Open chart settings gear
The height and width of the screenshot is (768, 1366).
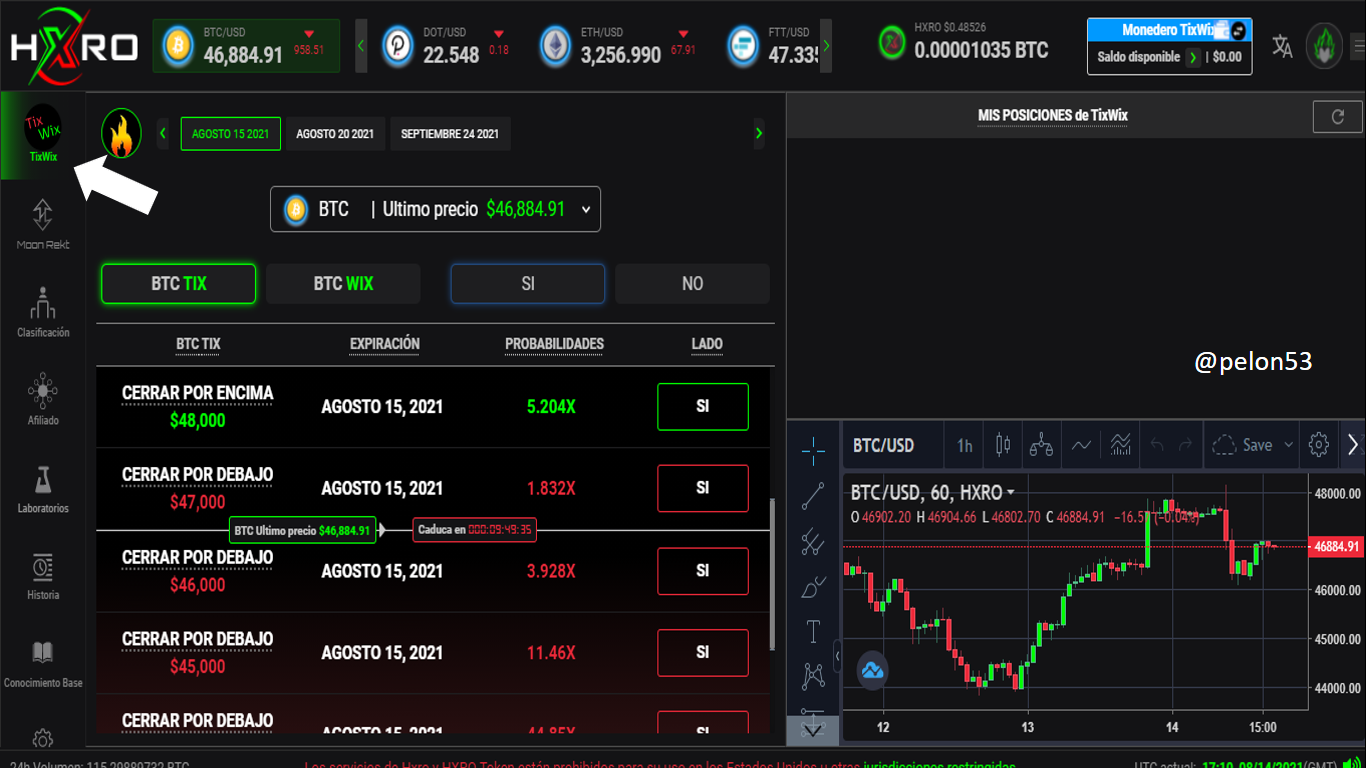[x=1319, y=445]
